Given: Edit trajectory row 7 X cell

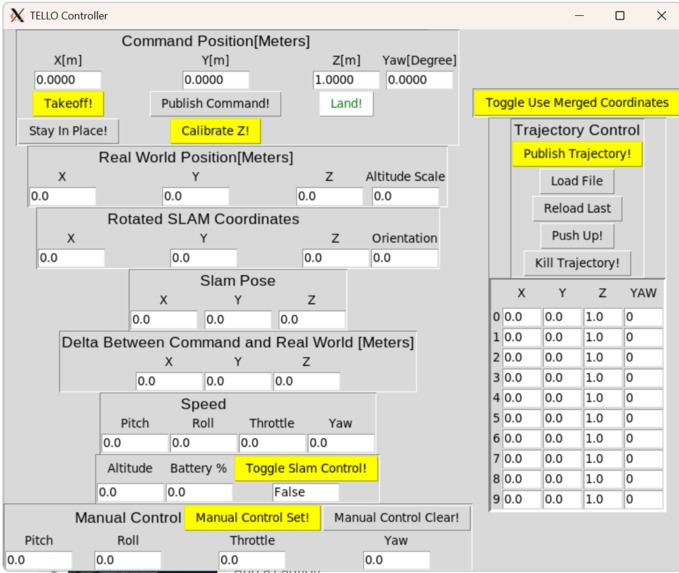Looking at the screenshot, I should (522, 459).
